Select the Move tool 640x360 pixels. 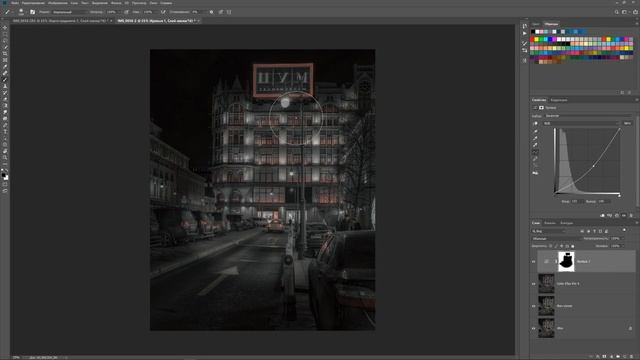(5, 27)
